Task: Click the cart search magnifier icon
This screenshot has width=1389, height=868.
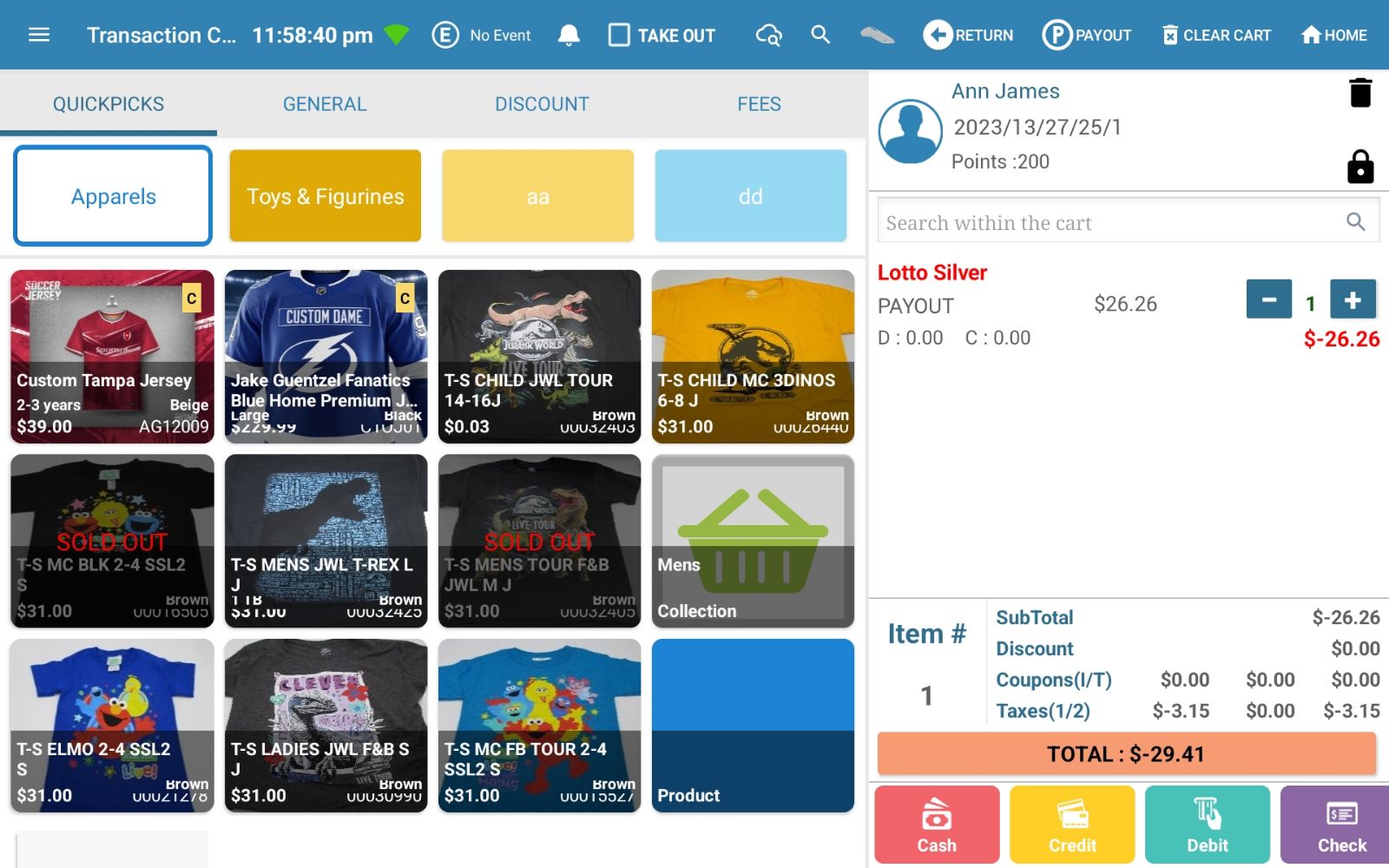Action: (x=1356, y=222)
